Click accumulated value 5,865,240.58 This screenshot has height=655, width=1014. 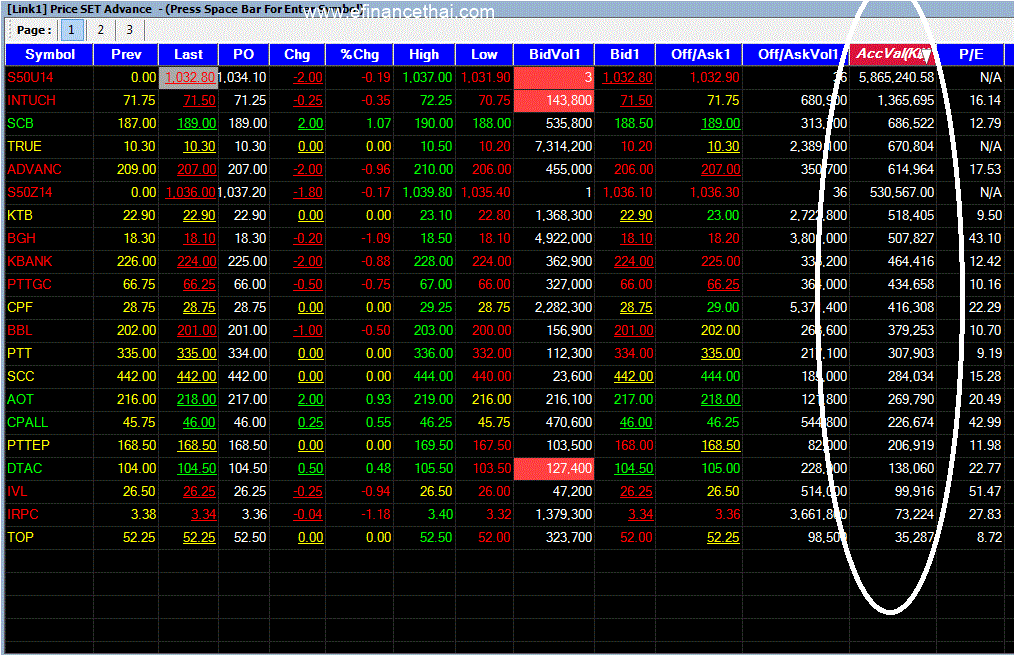pyautogui.click(x=896, y=78)
